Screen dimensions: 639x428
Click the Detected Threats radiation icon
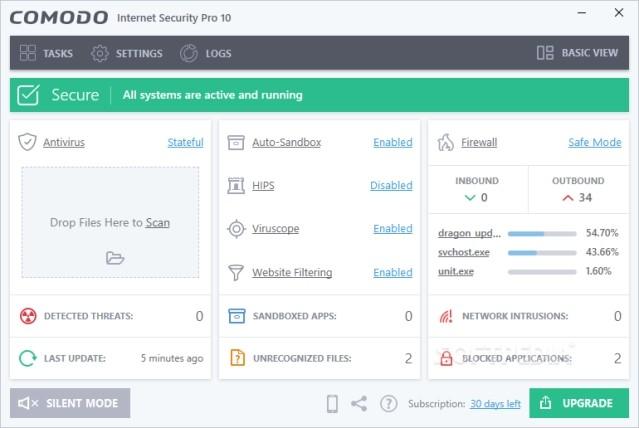pos(28,316)
